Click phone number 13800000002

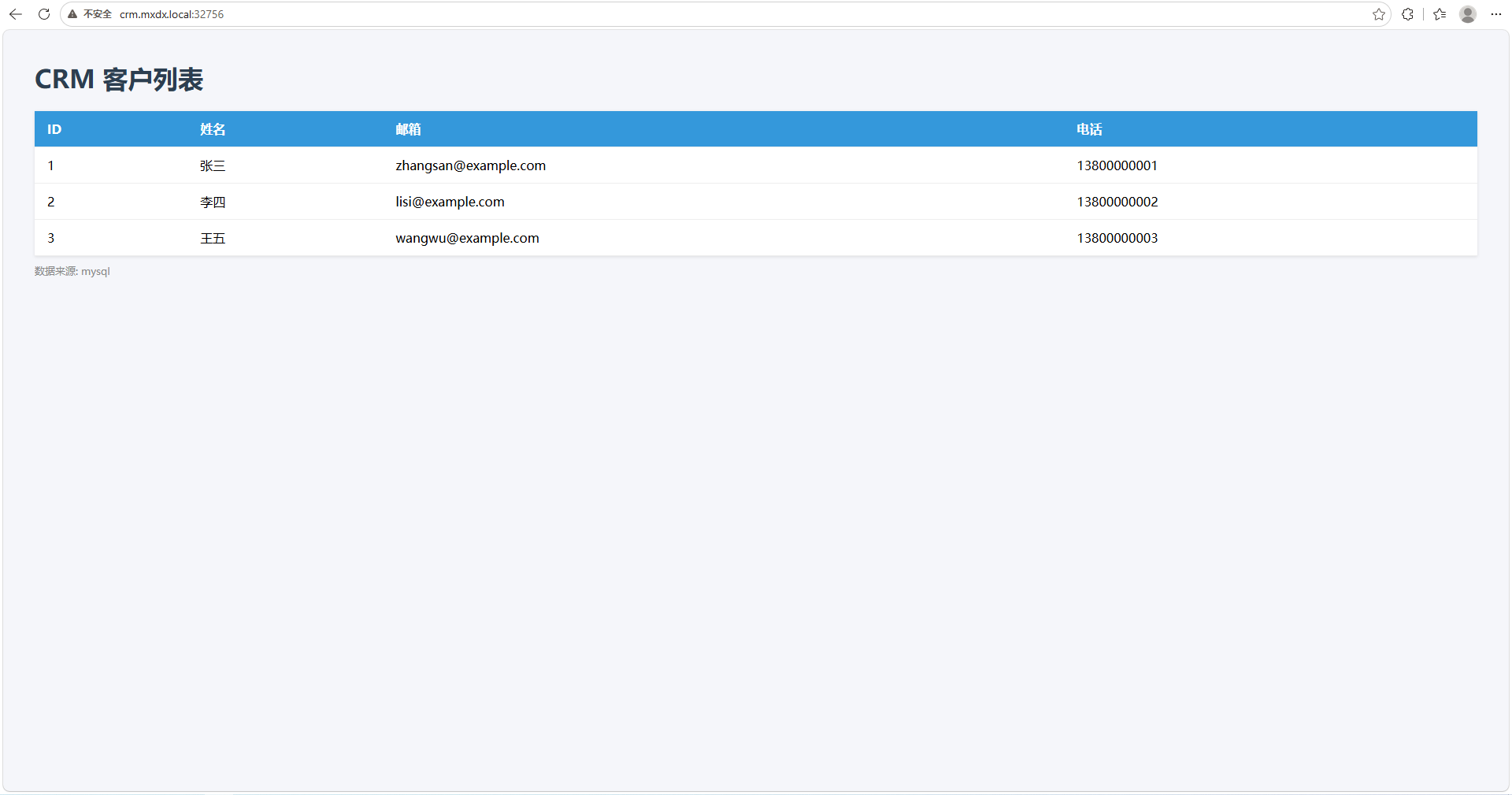tap(1117, 202)
